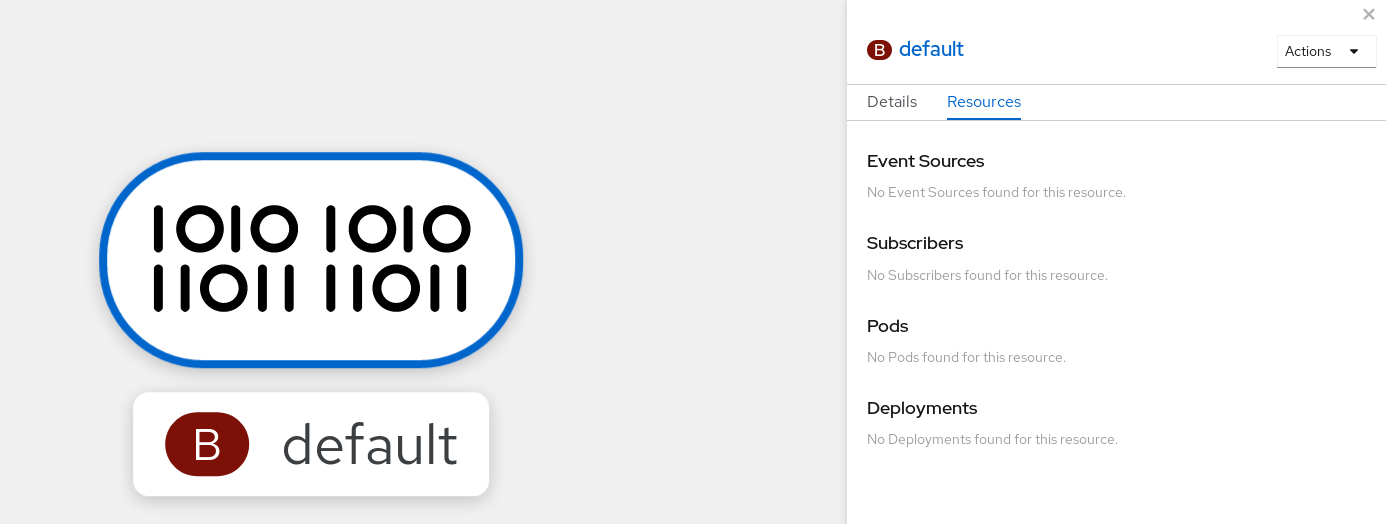This screenshot has width=1386, height=524.
Task: Click empty canvas area right of the node
Action: [680, 260]
